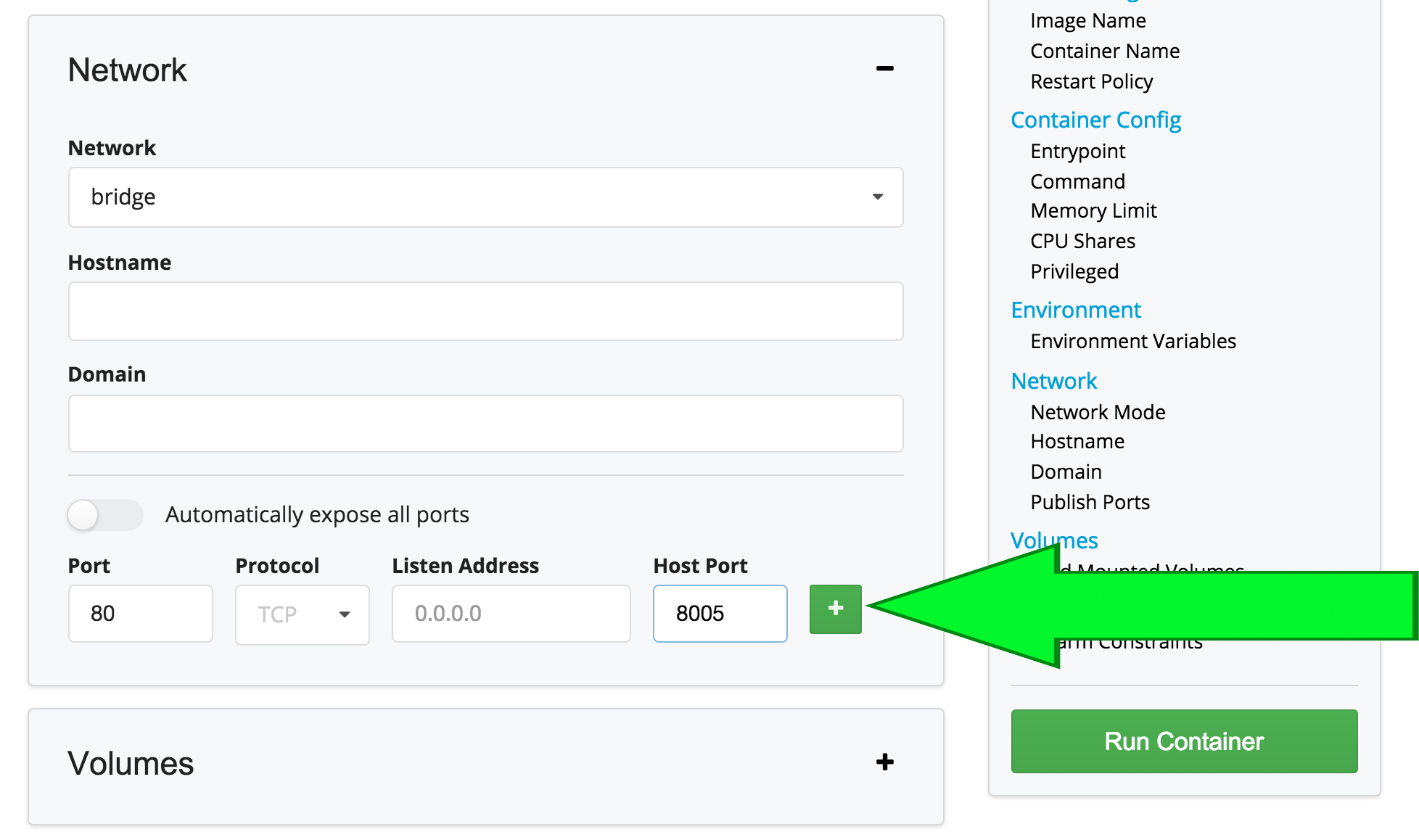
Task: Open the bridge network dropdown
Action: coord(485,197)
